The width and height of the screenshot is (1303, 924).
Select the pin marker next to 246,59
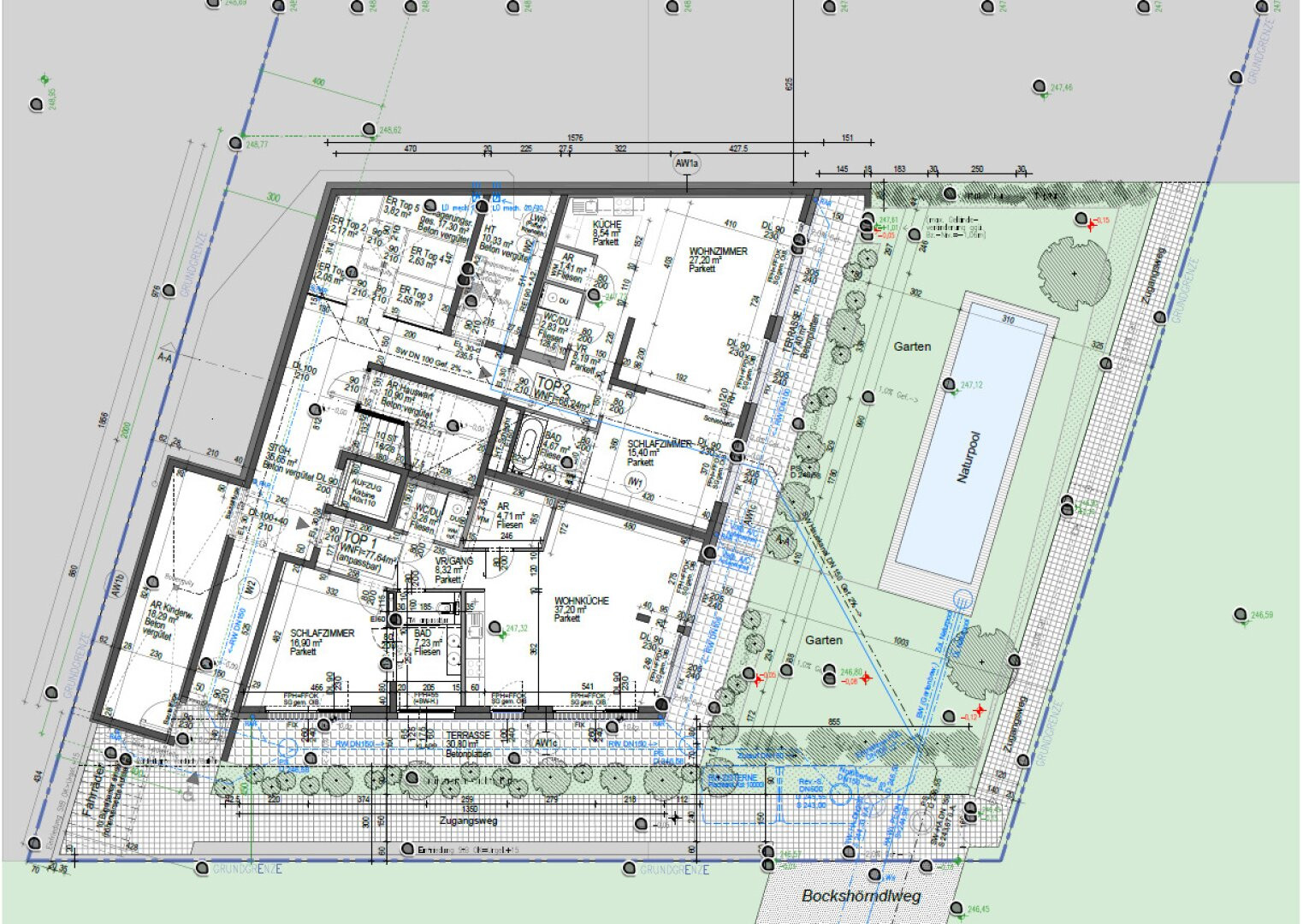pyautogui.click(x=1241, y=614)
